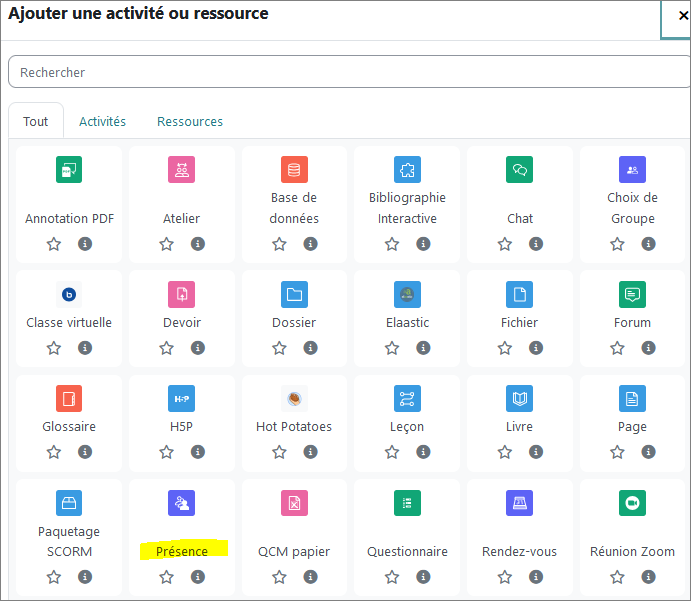This screenshot has height=601, width=691.
Task: Click the Choix de Groupe icon
Action: point(632,169)
